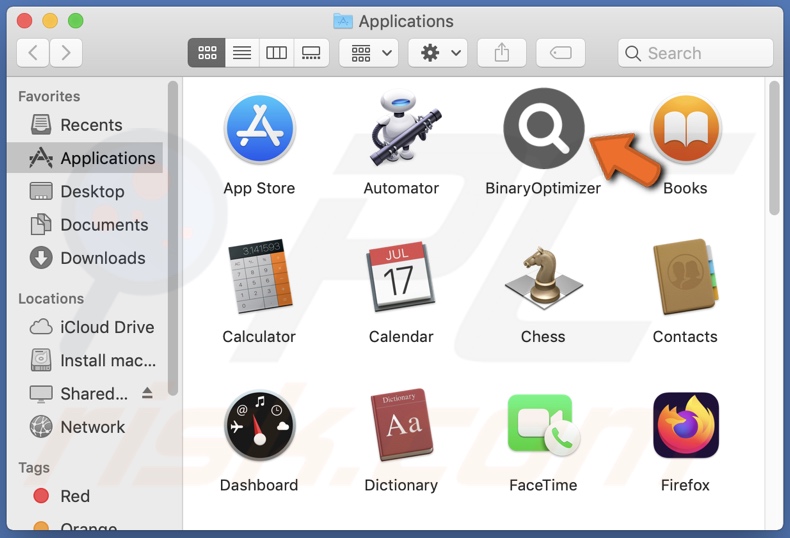Open iCloud Drive in the sidebar
Image resolution: width=790 pixels, height=538 pixels.
pos(86,327)
